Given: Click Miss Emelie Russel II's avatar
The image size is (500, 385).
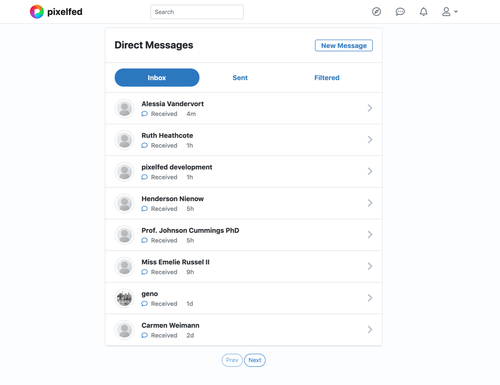Looking at the screenshot, I should click(x=124, y=267).
